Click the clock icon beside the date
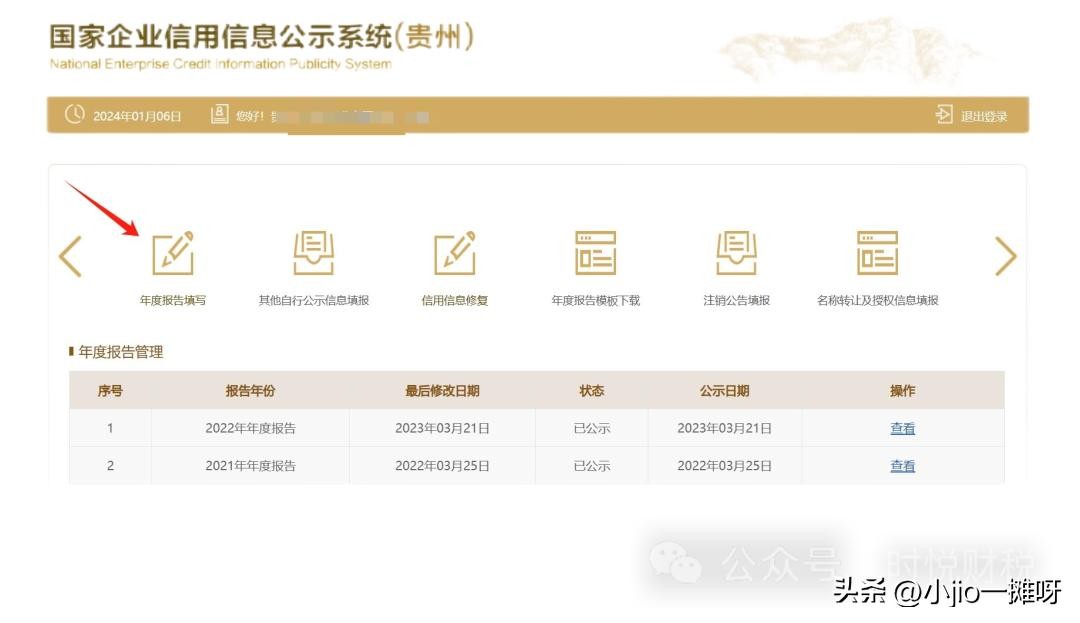The width and height of the screenshot is (1080, 623). (x=75, y=115)
